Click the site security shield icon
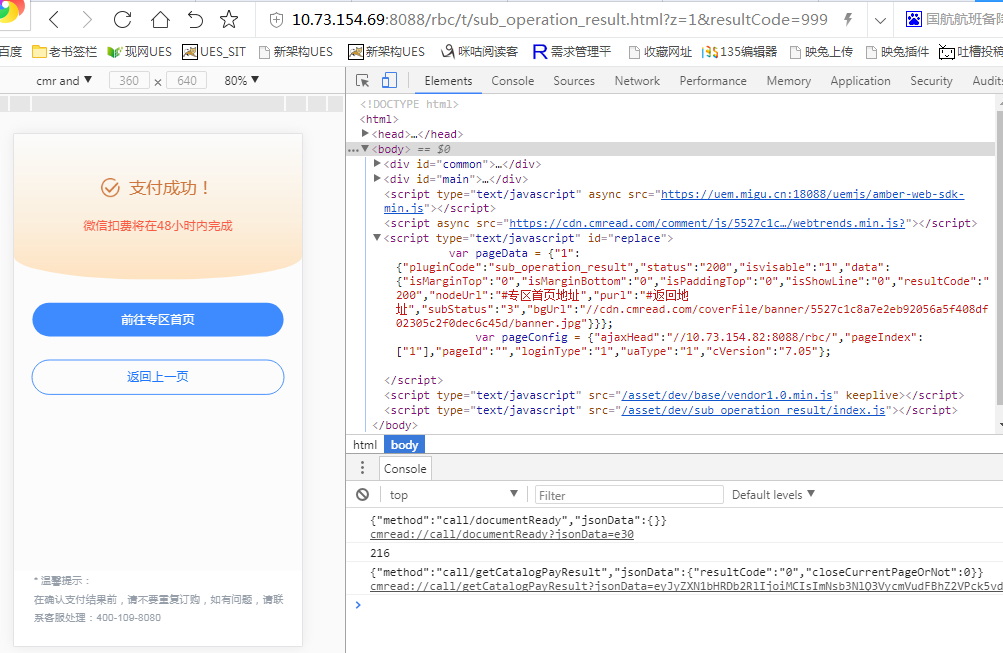This screenshot has height=653, width=1003. pos(276,20)
